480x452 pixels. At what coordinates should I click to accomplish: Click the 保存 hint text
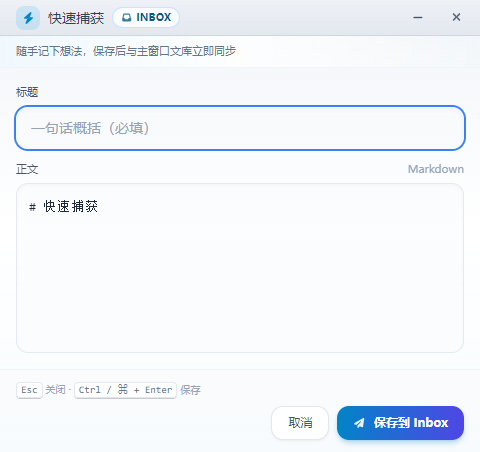click(x=190, y=390)
